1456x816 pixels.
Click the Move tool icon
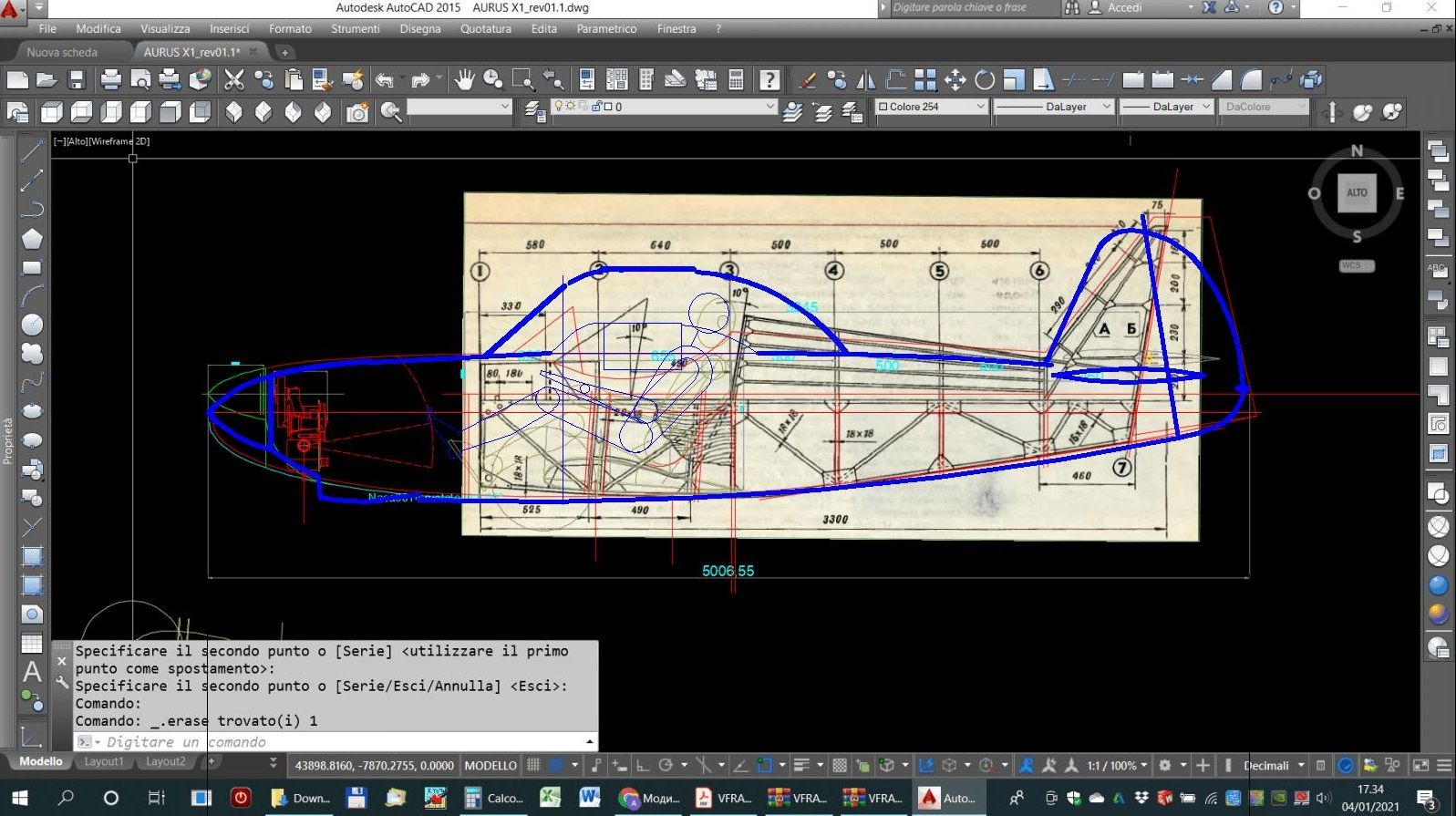pyautogui.click(x=955, y=80)
